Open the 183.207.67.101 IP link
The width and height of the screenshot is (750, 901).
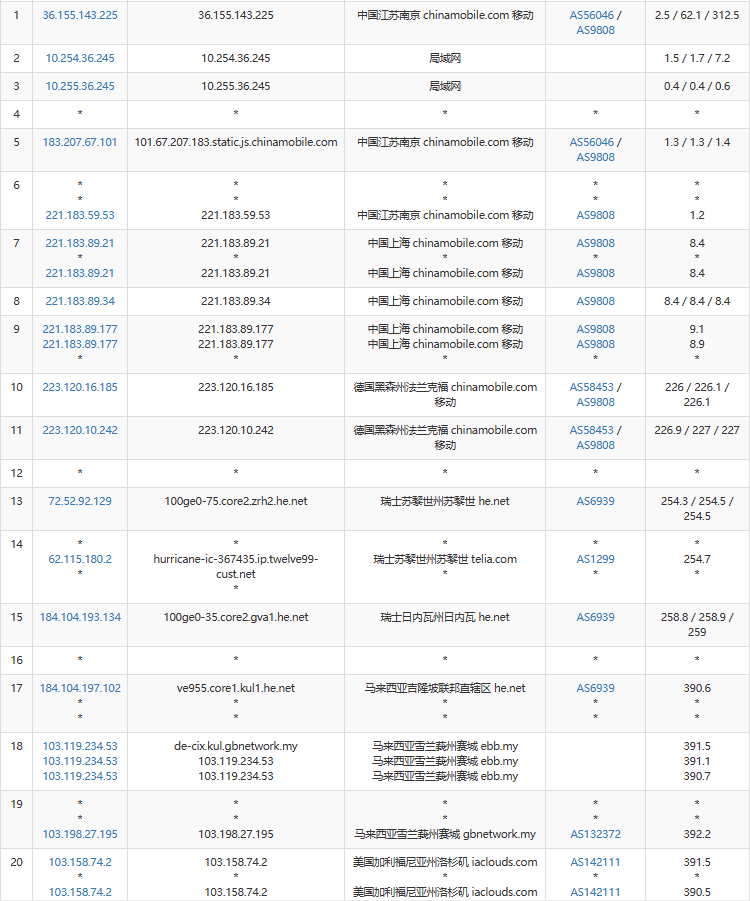pyautogui.click(x=80, y=142)
